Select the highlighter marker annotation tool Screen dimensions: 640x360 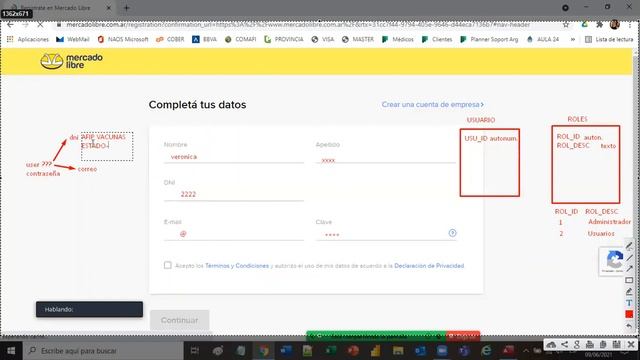pos(629,291)
